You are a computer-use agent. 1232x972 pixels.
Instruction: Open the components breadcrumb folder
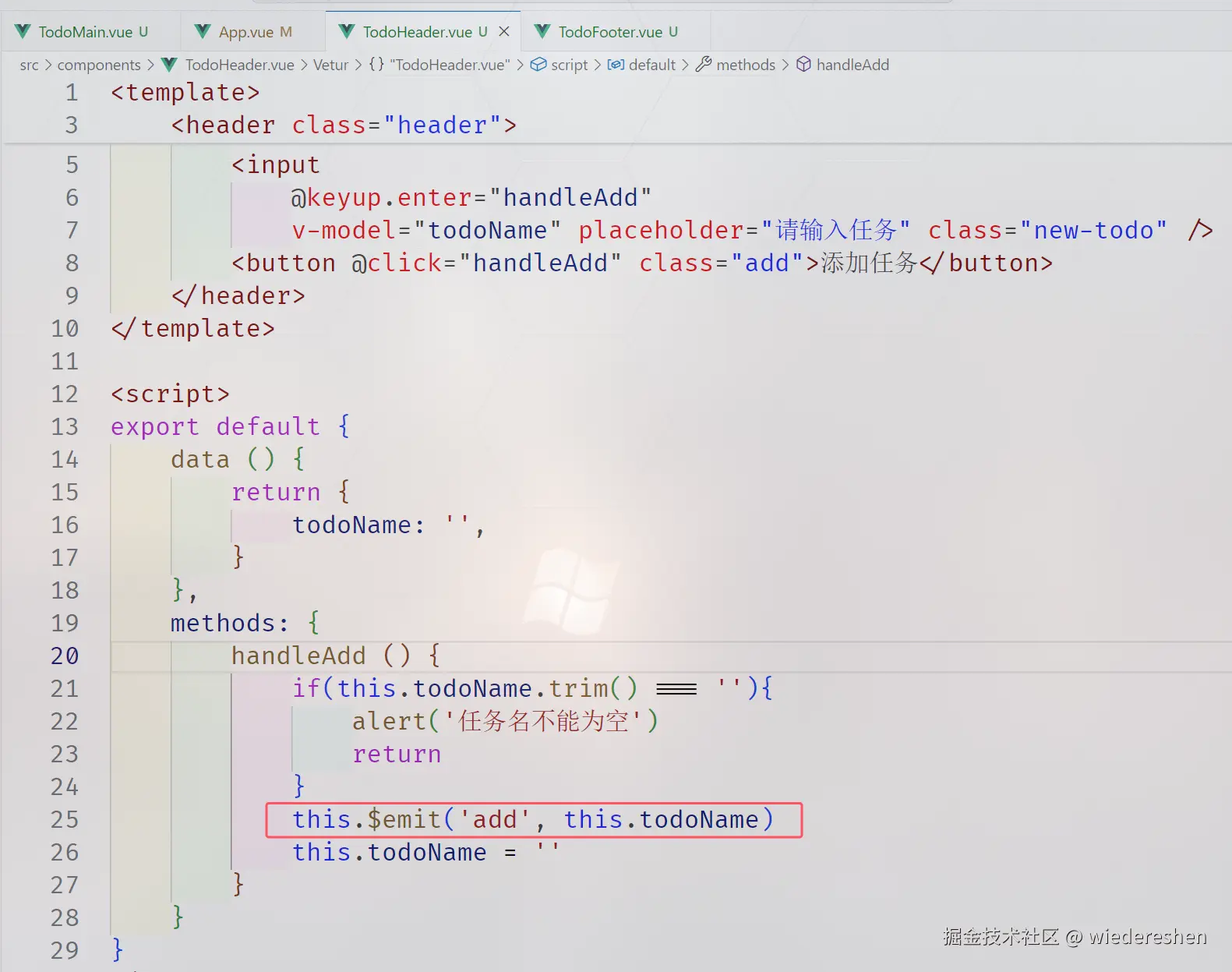pyautogui.click(x=99, y=65)
